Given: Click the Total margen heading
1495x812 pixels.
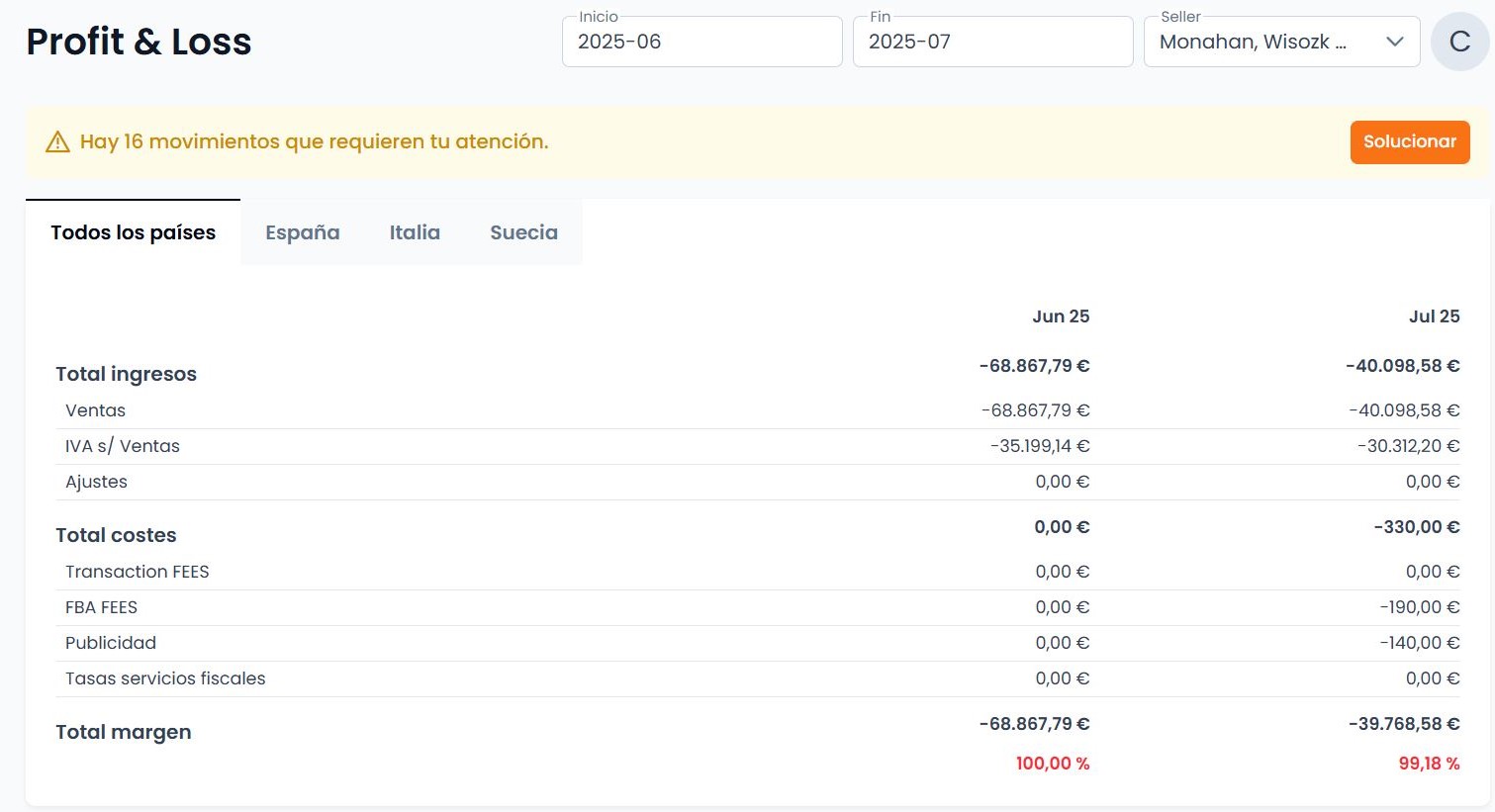Looking at the screenshot, I should pos(124,732).
